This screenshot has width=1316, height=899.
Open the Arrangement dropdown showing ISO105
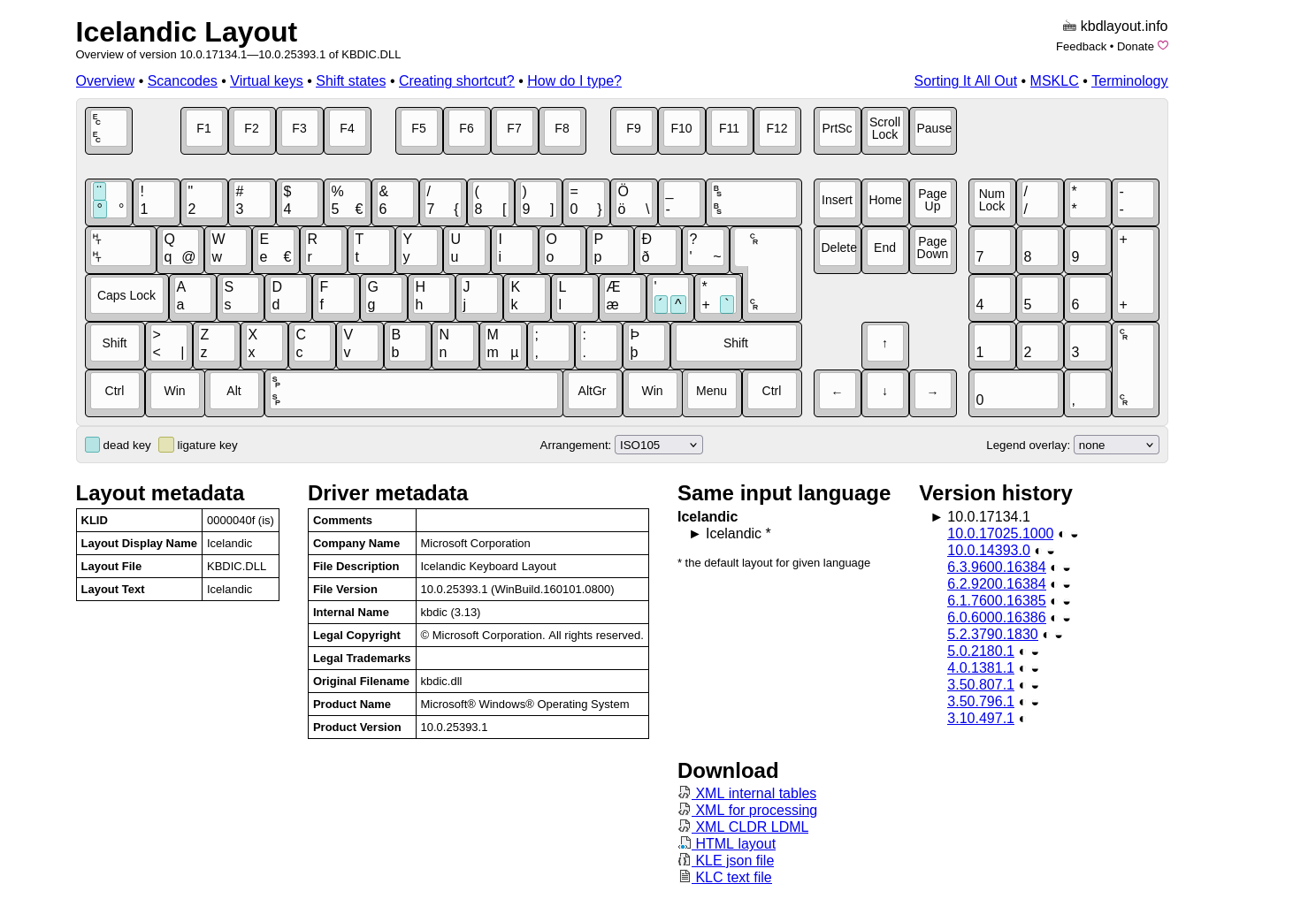click(x=659, y=445)
